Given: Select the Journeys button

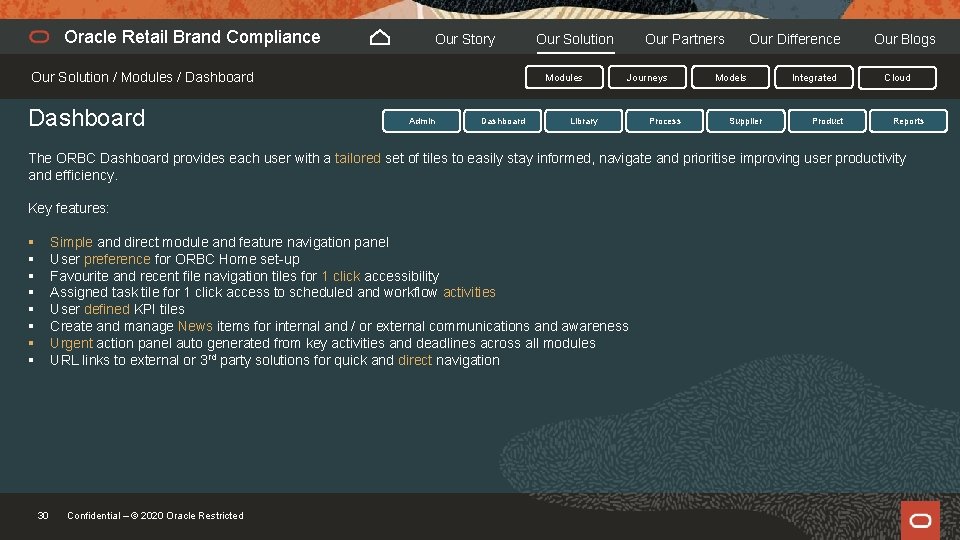Looking at the screenshot, I should pyautogui.click(x=647, y=78).
